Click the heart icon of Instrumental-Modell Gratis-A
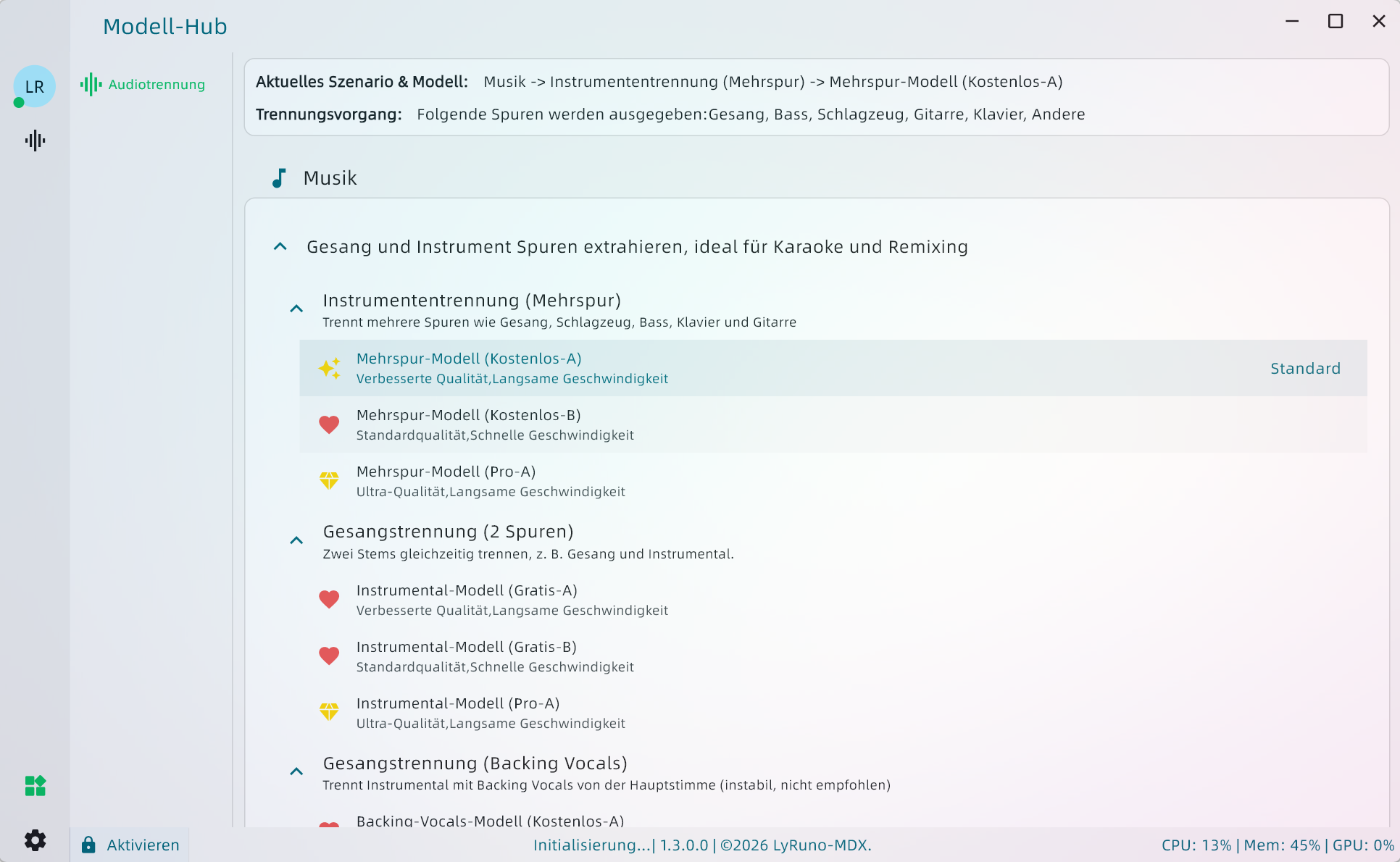 [329, 600]
